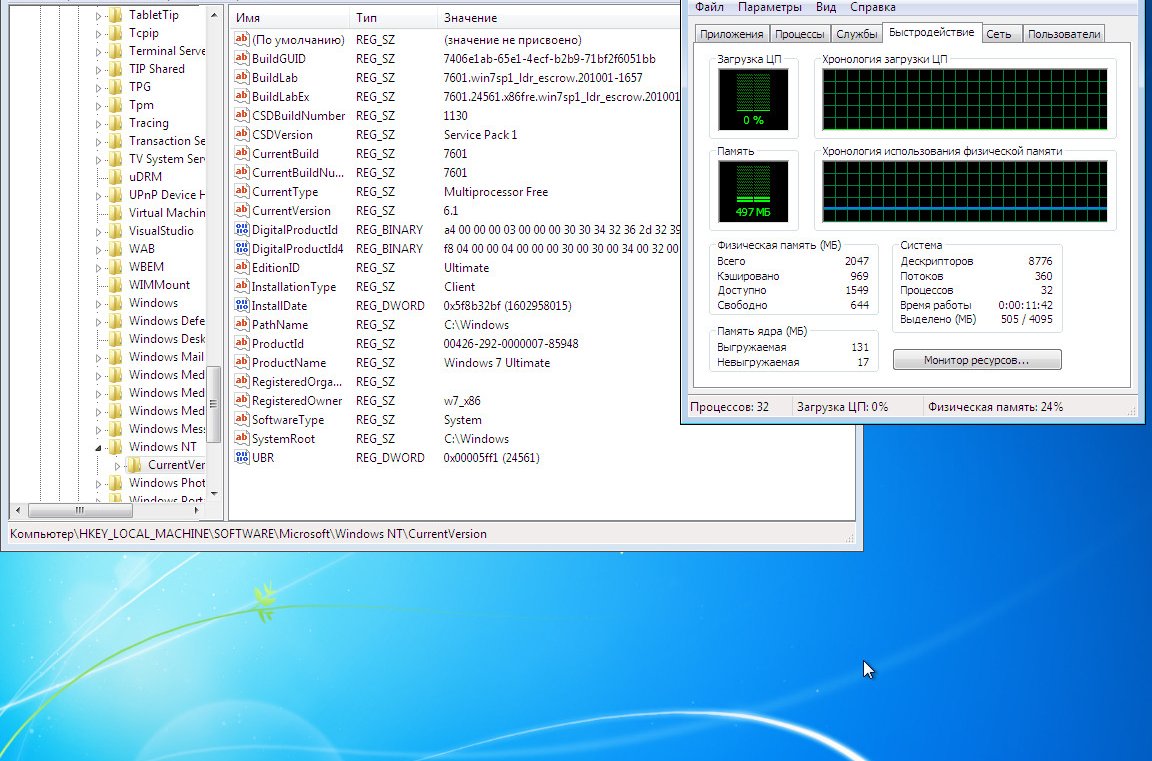The width and height of the screenshot is (1152, 761).
Task: Select the BuildLabEx value icon
Action: pyautogui.click(x=242, y=96)
